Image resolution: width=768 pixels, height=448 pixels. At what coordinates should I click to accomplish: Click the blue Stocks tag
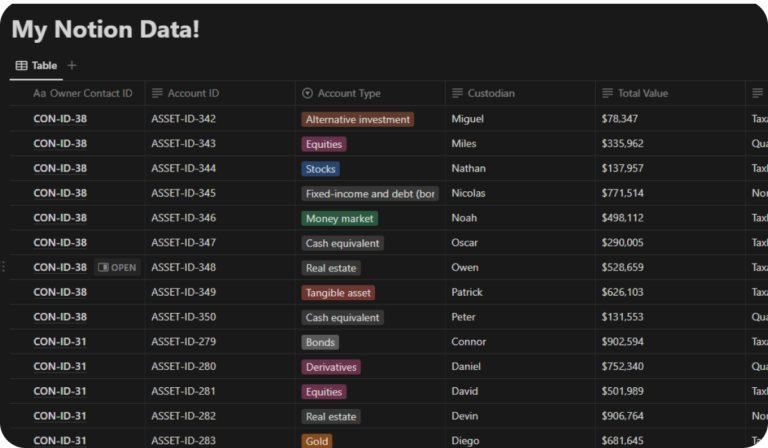click(321, 169)
